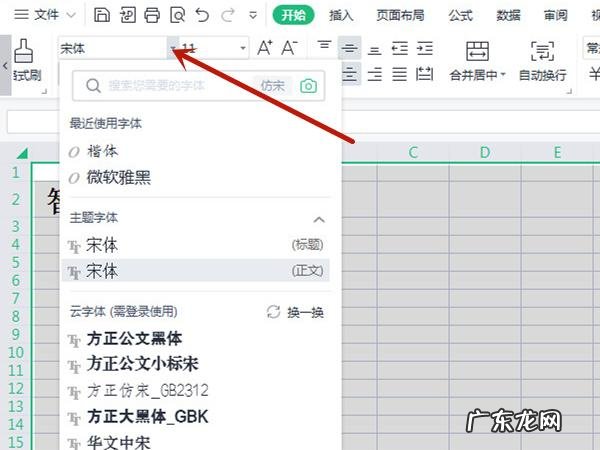600x450 pixels.
Task: Select 方正公文小标宋 cloud font
Action: pos(195,364)
